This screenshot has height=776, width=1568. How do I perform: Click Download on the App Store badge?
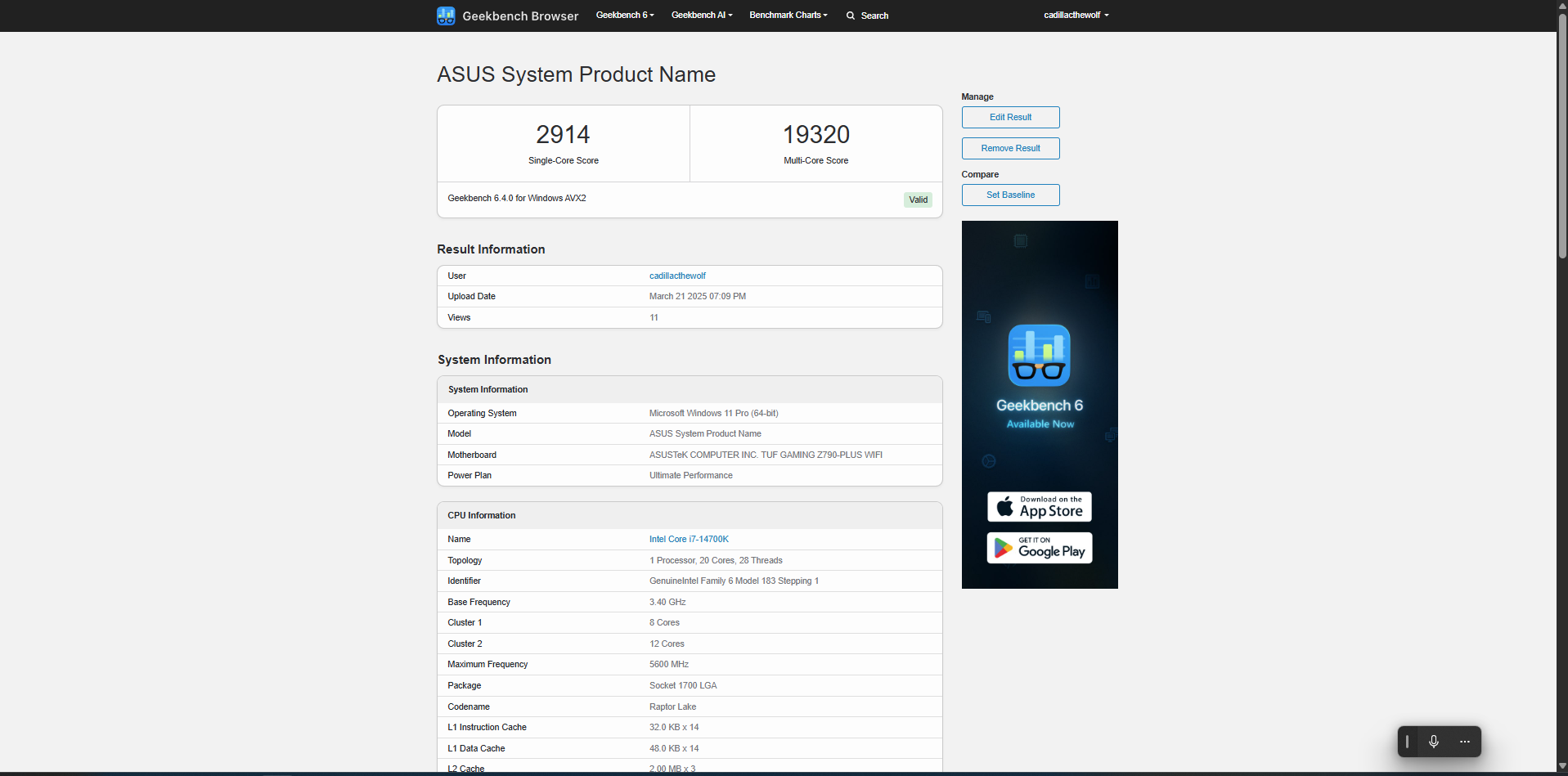1040,507
